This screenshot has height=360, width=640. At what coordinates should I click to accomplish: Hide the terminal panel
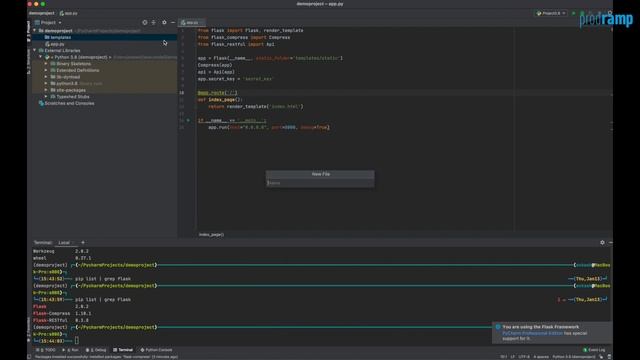pyautogui.click(x=610, y=242)
